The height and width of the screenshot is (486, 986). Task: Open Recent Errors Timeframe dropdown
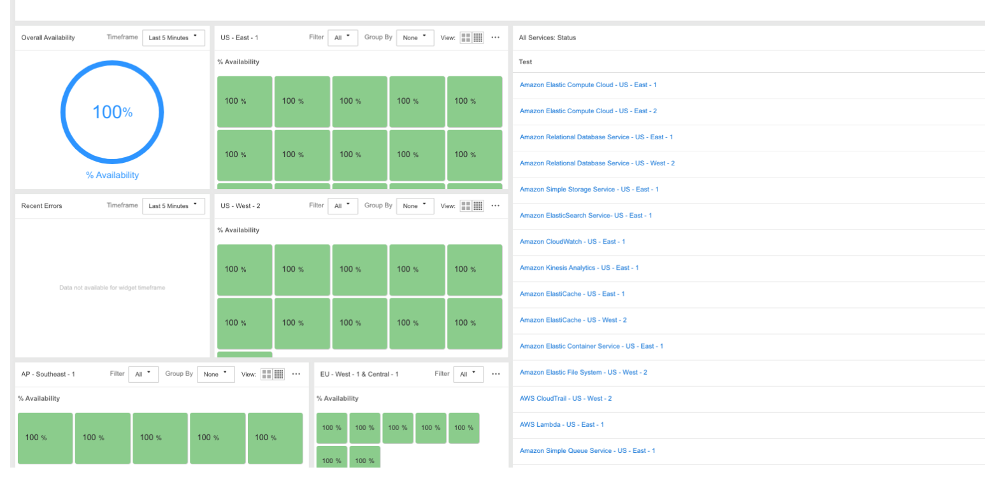coord(174,206)
